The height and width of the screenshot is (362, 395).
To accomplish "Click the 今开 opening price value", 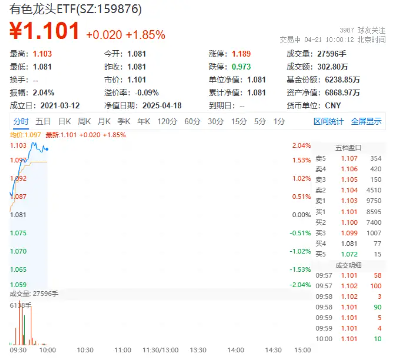I will [137, 54].
